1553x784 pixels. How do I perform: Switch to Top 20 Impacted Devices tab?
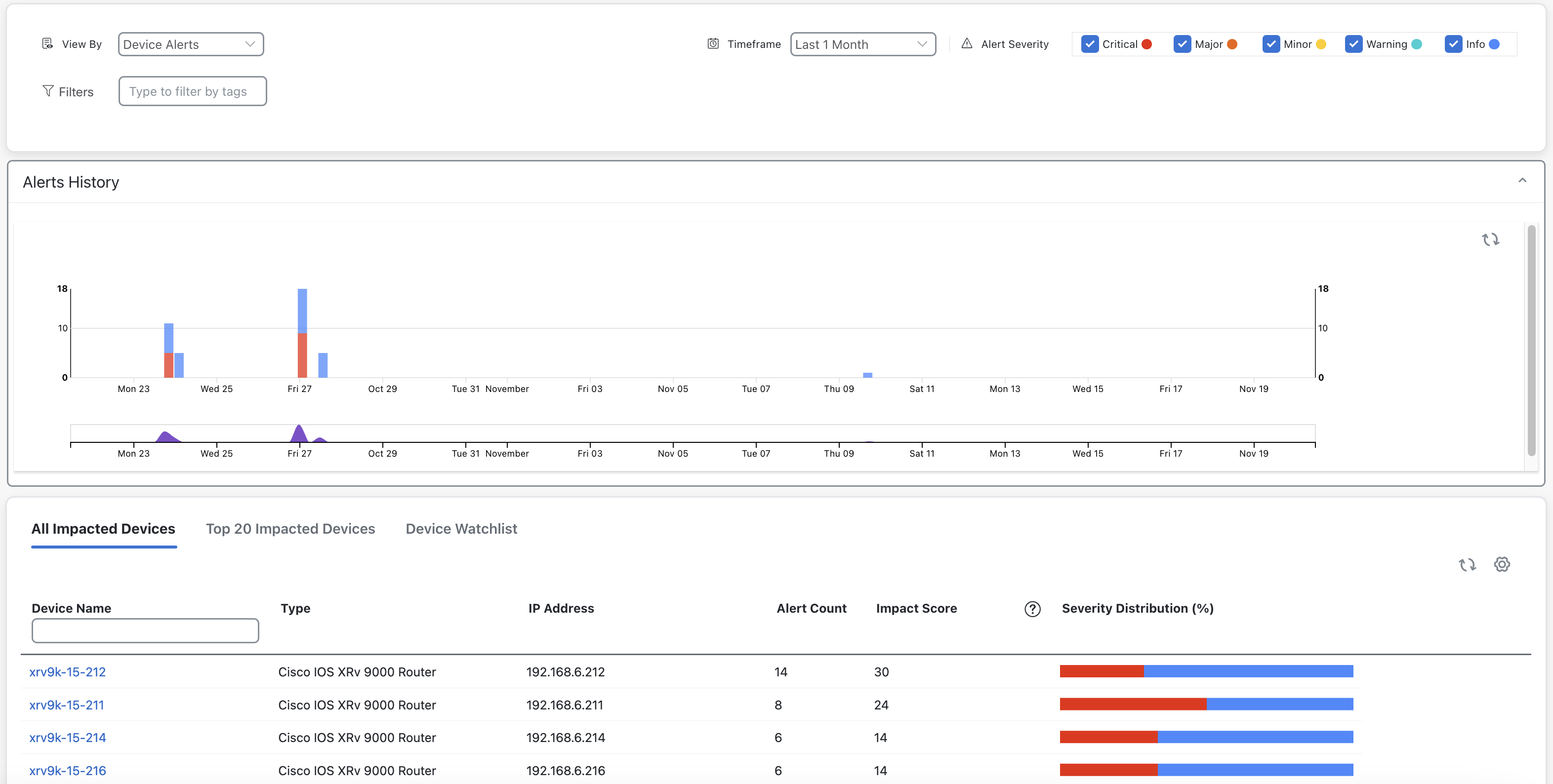pos(290,528)
